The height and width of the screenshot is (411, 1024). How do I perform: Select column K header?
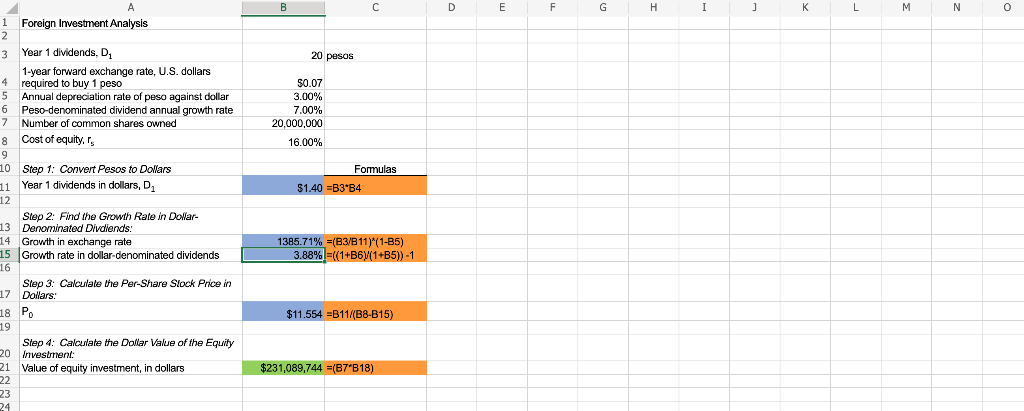[x=805, y=8]
